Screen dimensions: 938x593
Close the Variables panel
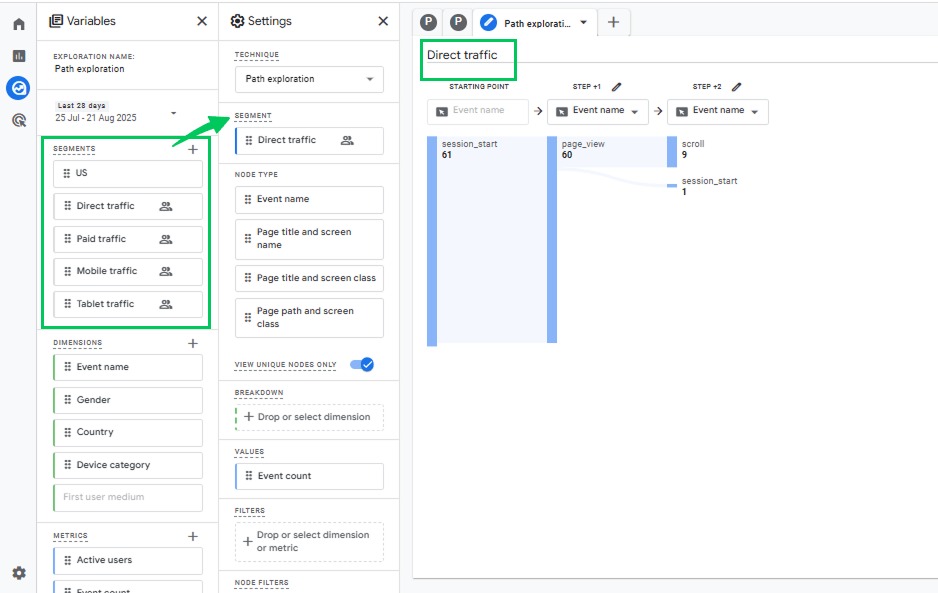coord(202,21)
